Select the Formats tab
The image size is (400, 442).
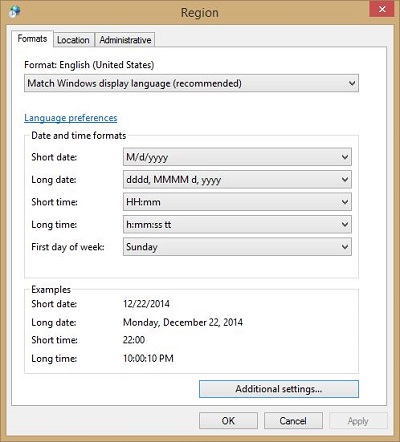[32, 39]
